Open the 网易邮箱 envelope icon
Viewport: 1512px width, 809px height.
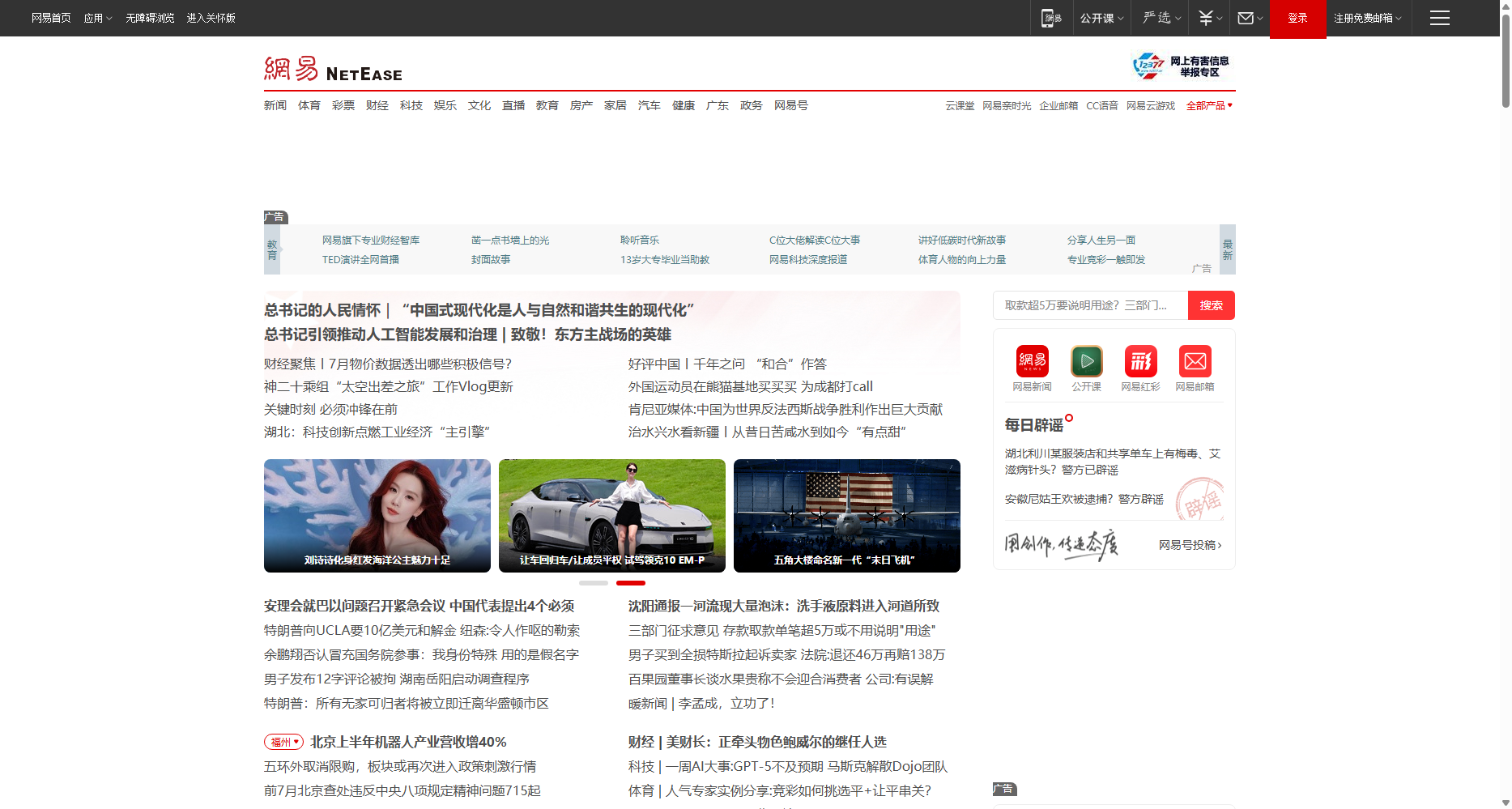point(1195,361)
